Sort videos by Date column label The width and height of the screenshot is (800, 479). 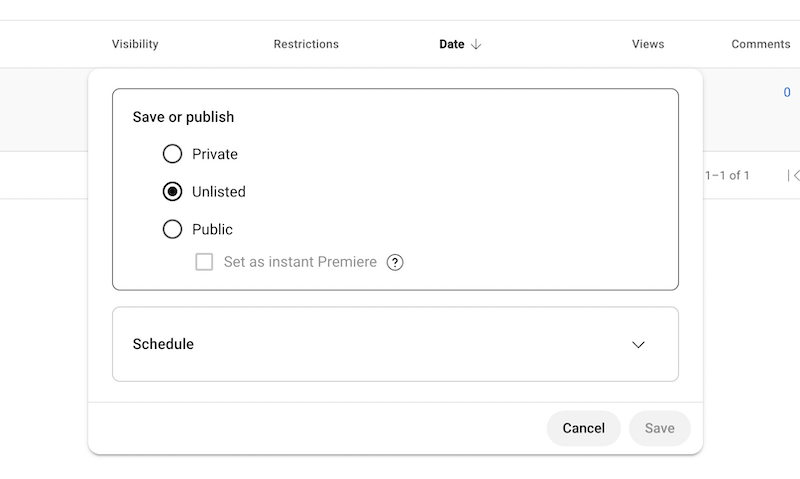click(x=452, y=44)
